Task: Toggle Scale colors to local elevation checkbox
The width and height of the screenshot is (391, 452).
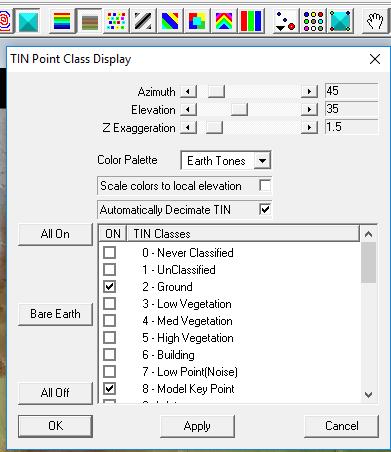Action: [x=265, y=185]
